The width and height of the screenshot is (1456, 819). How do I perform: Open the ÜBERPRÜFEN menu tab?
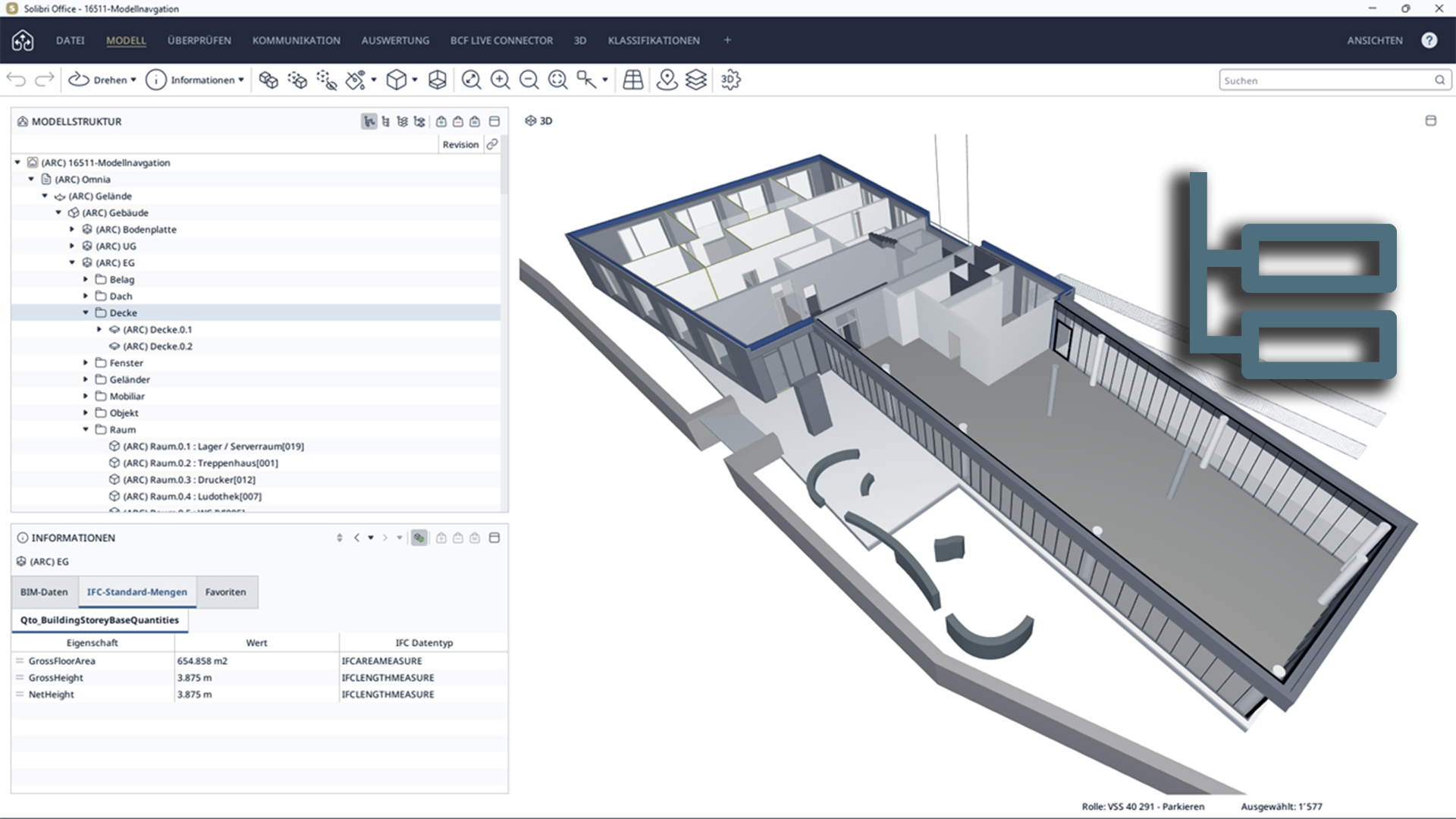point(199,40)
